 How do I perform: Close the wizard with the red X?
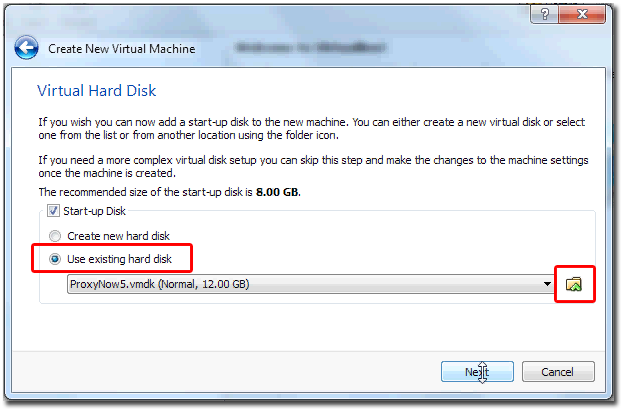(x=582, y=15)
